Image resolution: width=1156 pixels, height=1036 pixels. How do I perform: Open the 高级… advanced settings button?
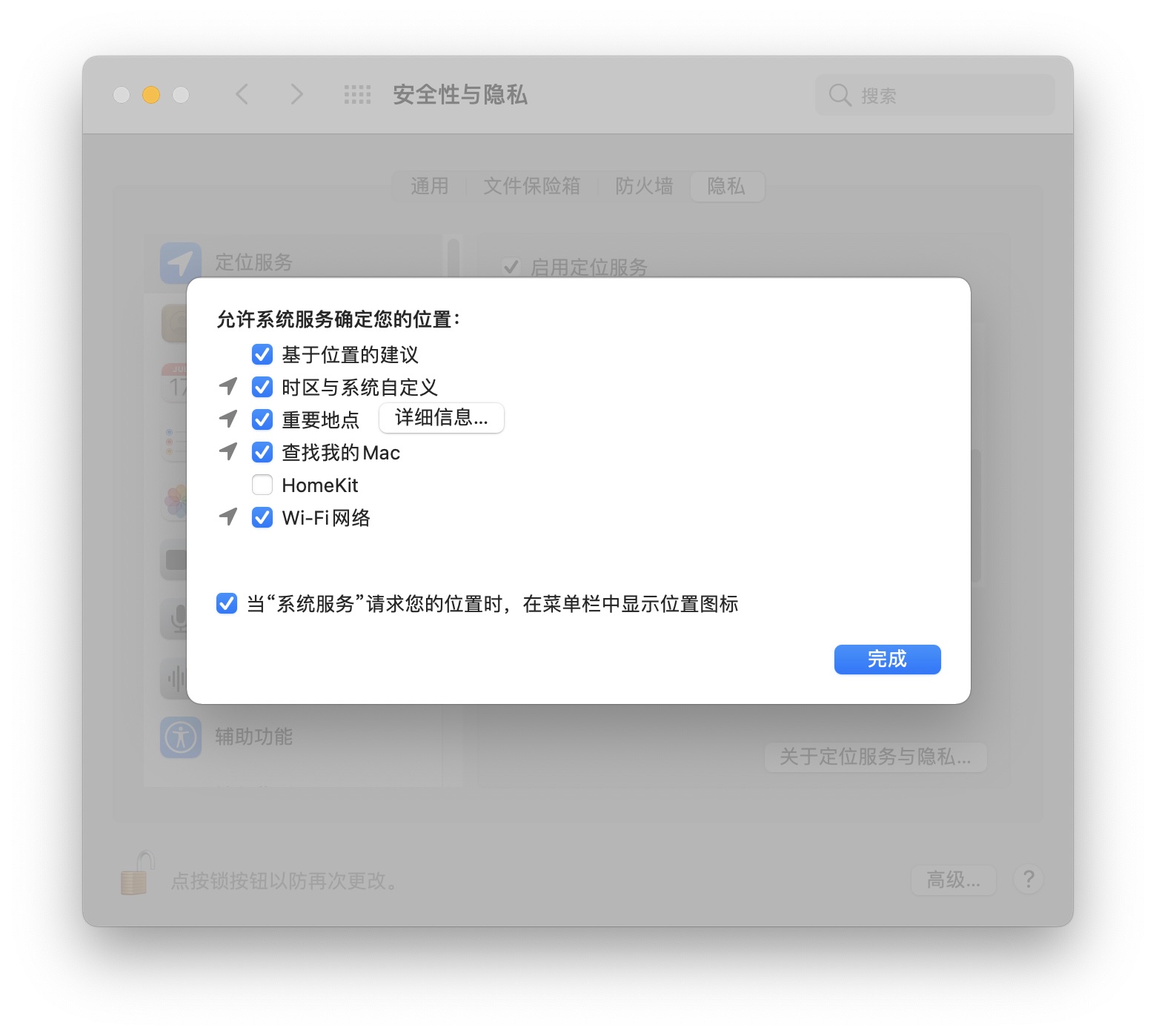953,880
